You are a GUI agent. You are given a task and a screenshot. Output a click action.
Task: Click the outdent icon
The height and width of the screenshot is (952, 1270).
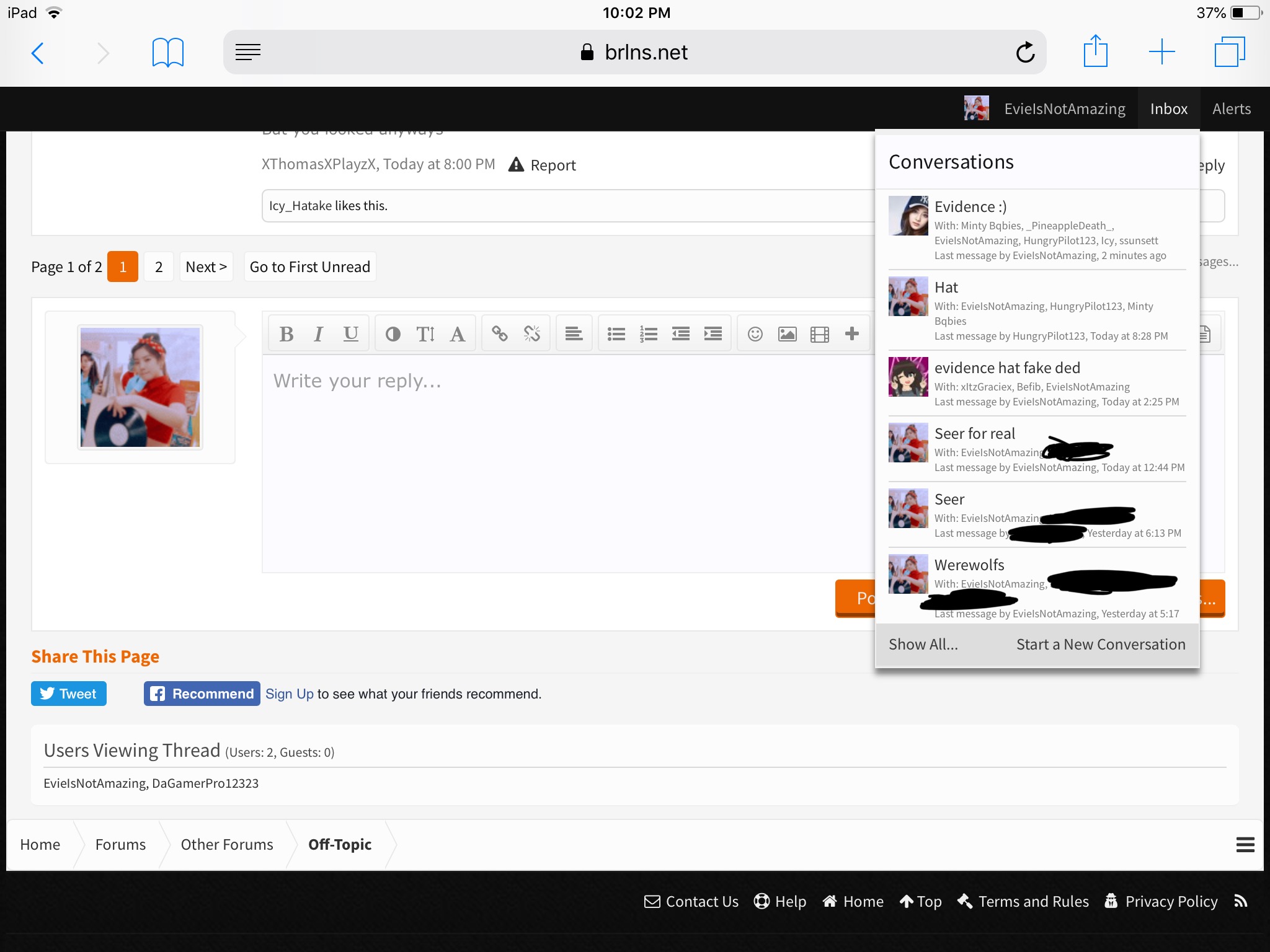click(681, 334)
